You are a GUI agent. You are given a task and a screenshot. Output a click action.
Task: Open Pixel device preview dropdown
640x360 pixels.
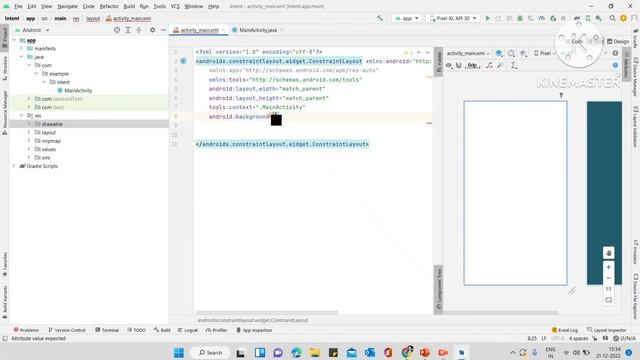tap(545, 53)
